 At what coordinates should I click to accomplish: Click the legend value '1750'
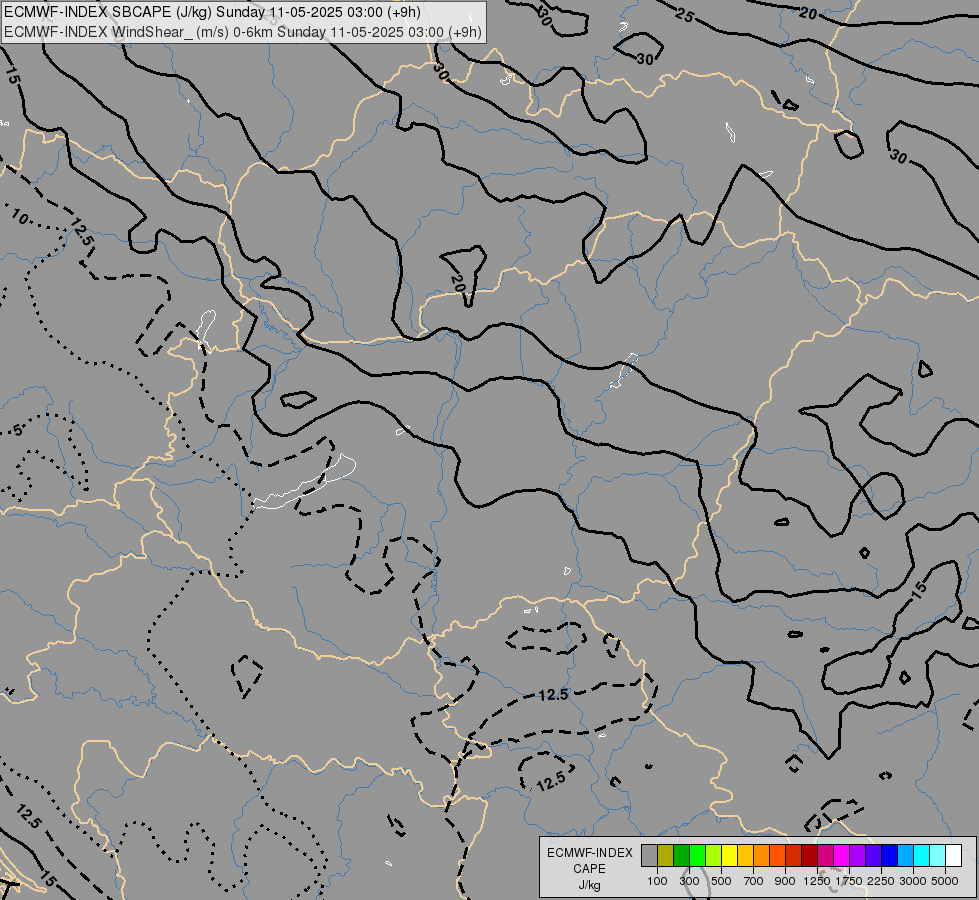pos(849,881)
